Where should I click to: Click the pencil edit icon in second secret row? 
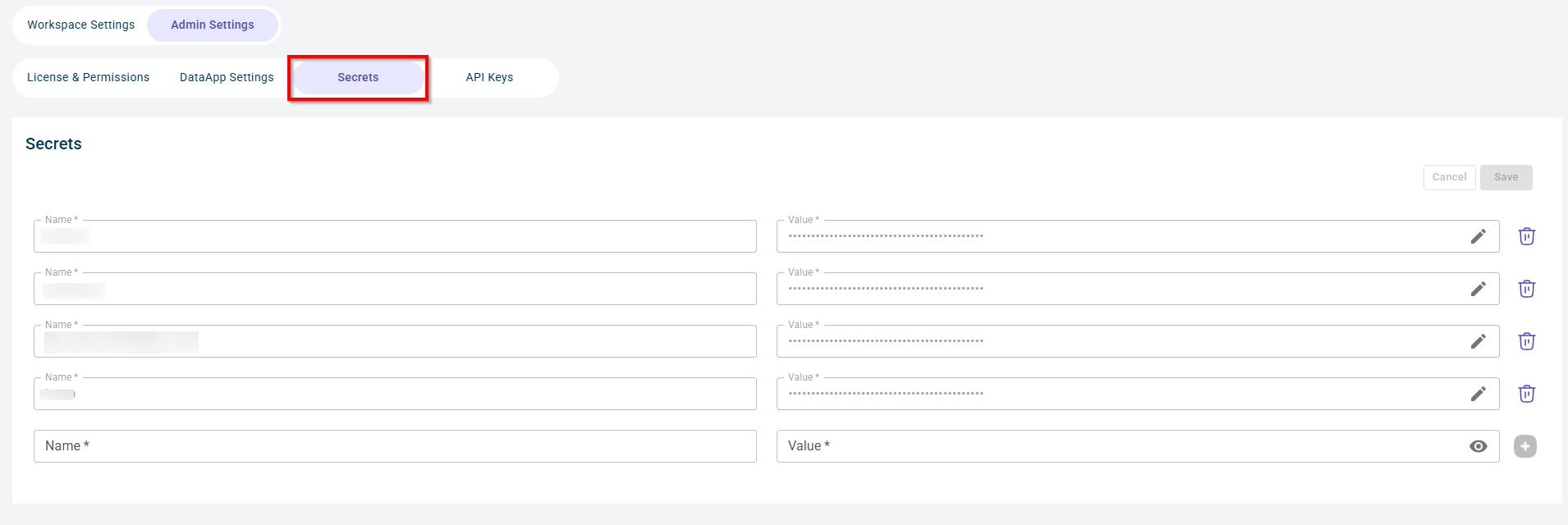[x=1478, y=289]
